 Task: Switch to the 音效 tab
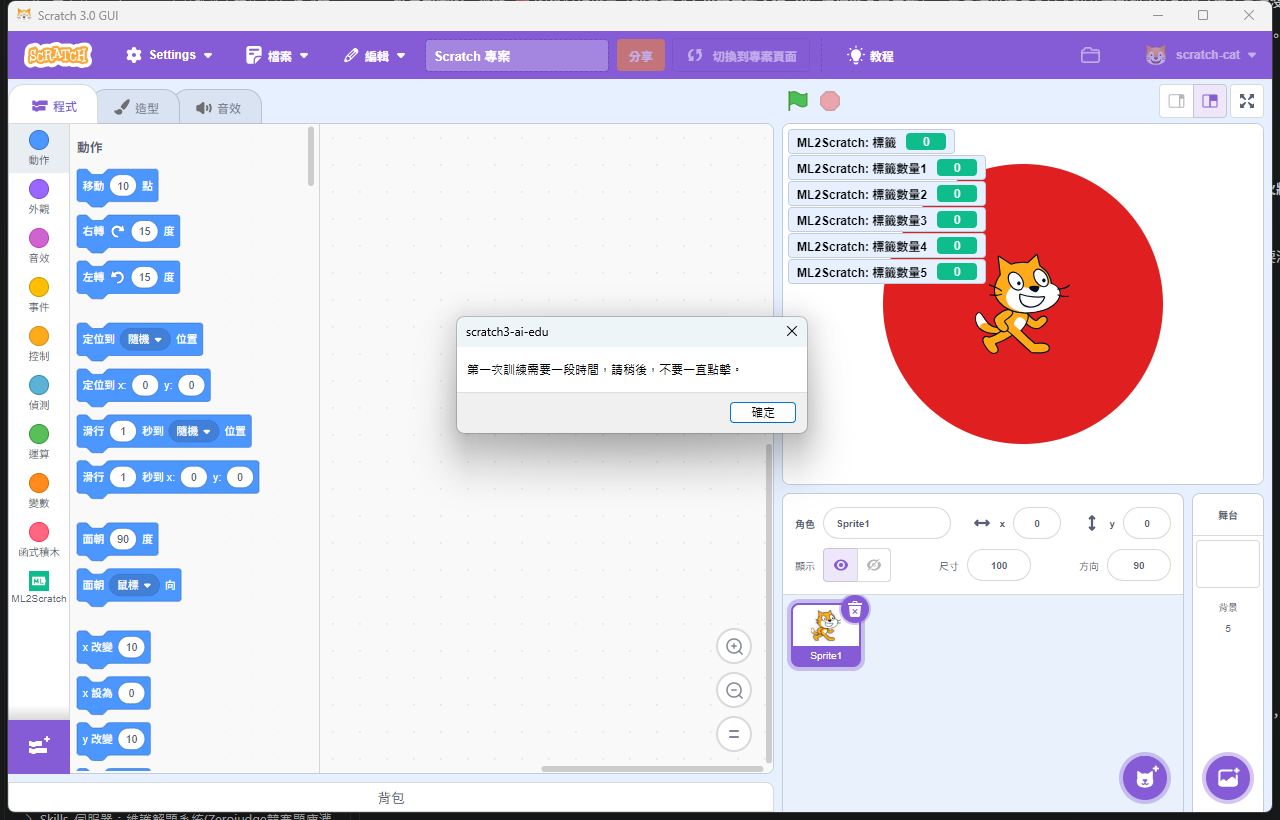click(x=219, y=108)
